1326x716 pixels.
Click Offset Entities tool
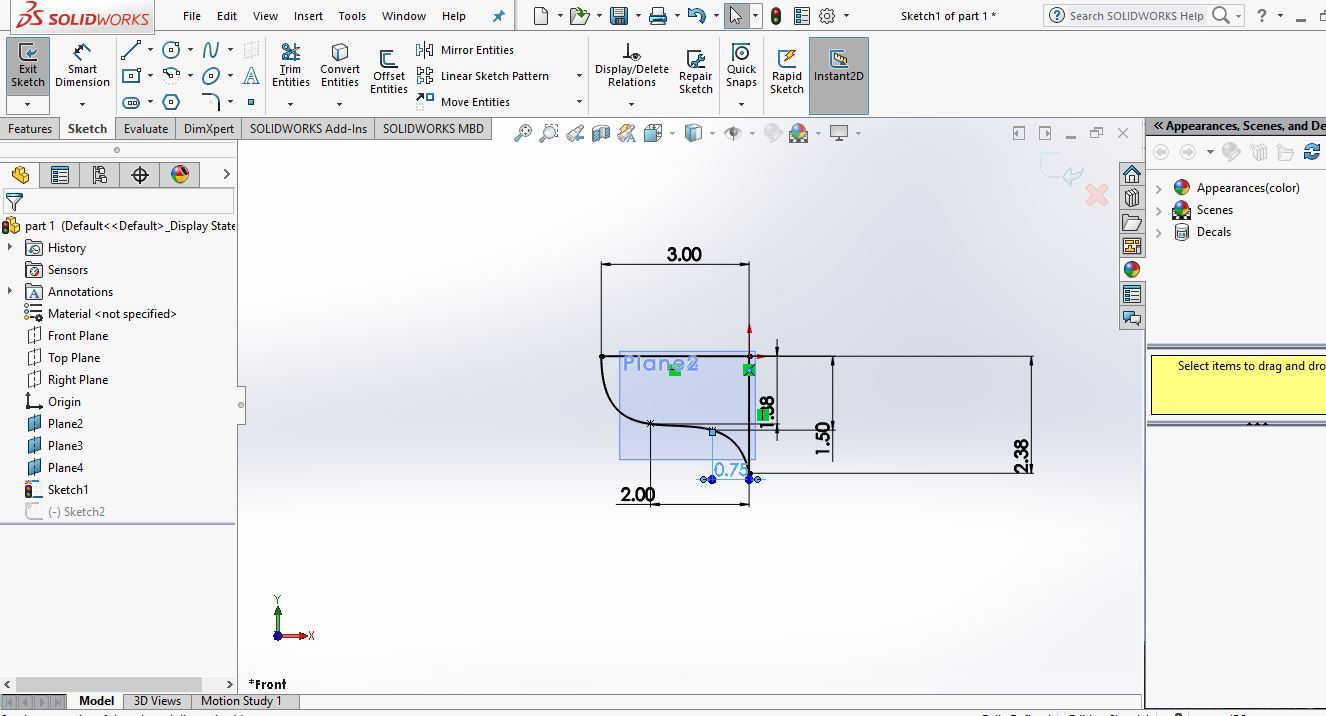click(388, 72)
